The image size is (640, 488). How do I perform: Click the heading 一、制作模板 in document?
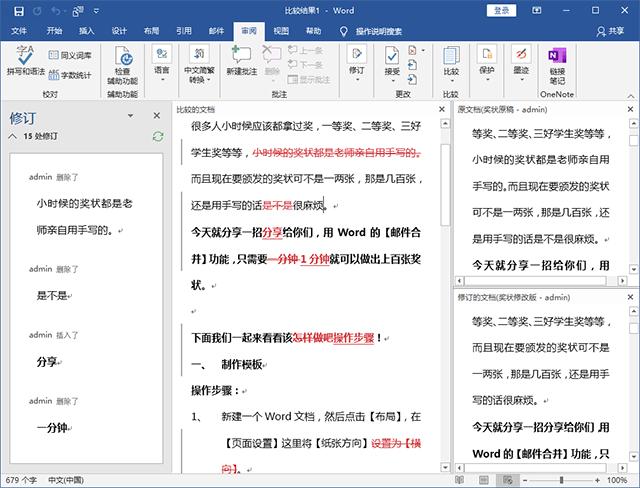click(x=228, y=364)
